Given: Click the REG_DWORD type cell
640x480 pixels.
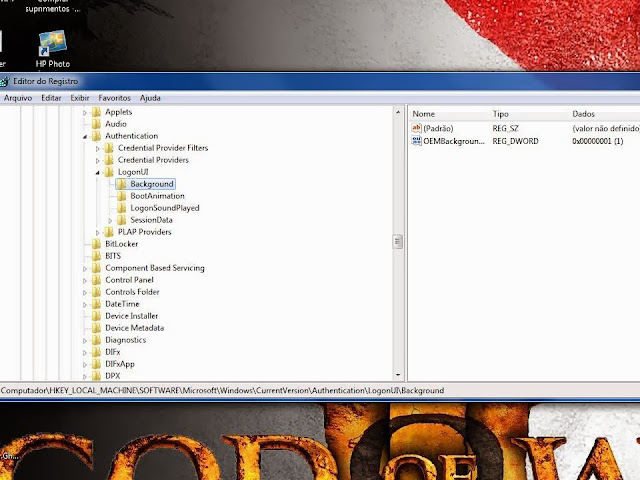Looking at the screenshot, I should click(515, 141).
